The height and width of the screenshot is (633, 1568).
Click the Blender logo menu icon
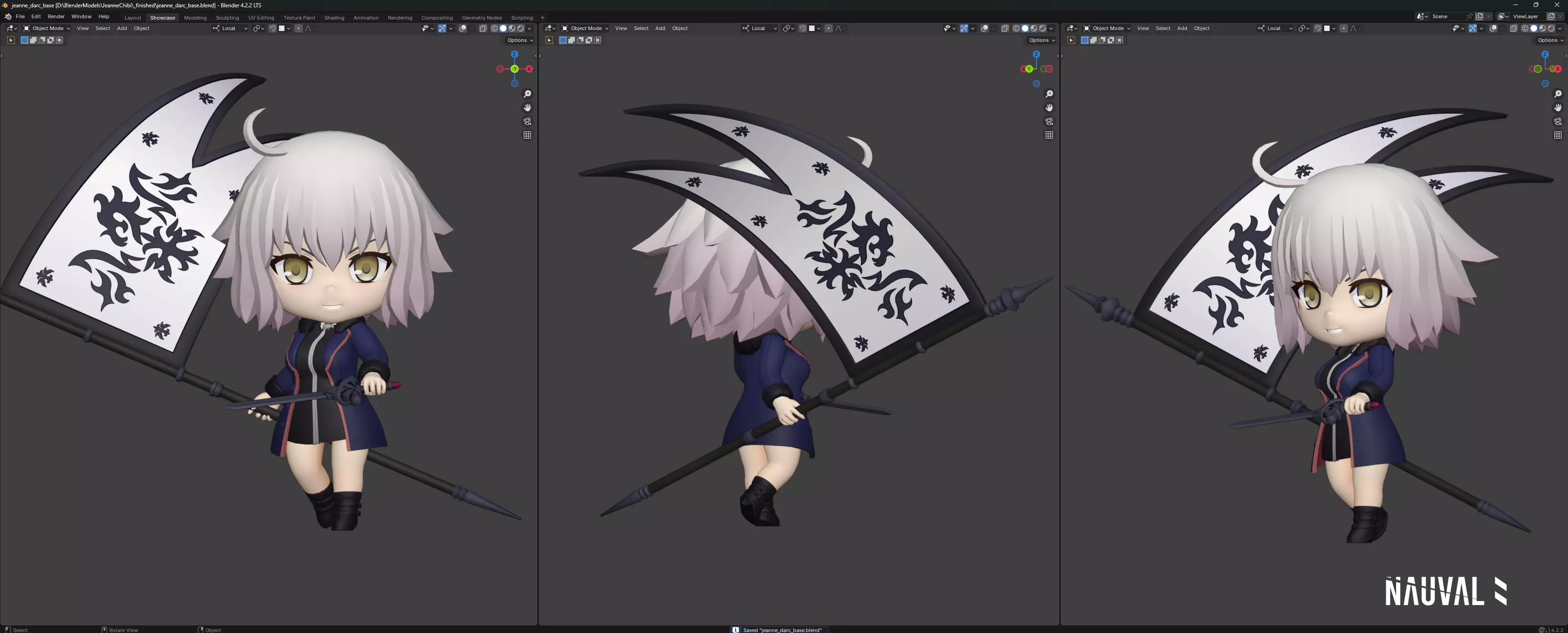(x=8, y=17)
